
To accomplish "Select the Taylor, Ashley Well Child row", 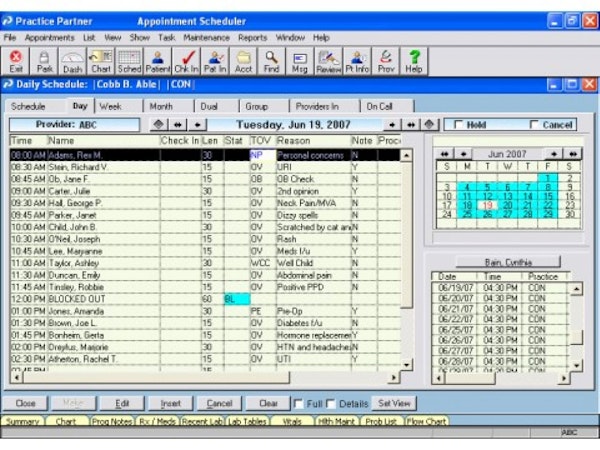I will (x=205, y=263).
